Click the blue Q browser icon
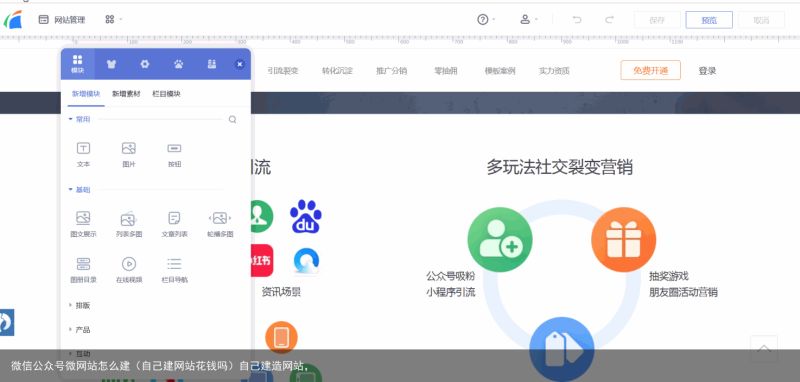 [306, 261]
